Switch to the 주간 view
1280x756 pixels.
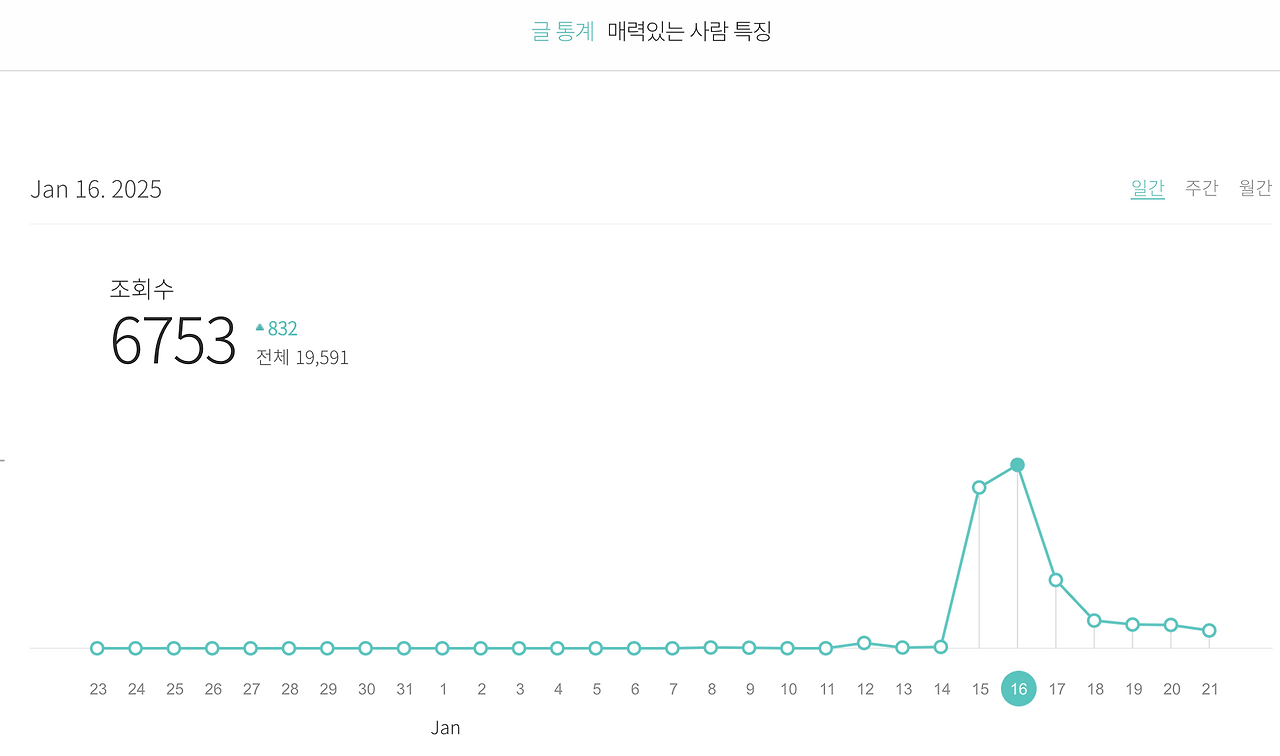point(1201,187)
